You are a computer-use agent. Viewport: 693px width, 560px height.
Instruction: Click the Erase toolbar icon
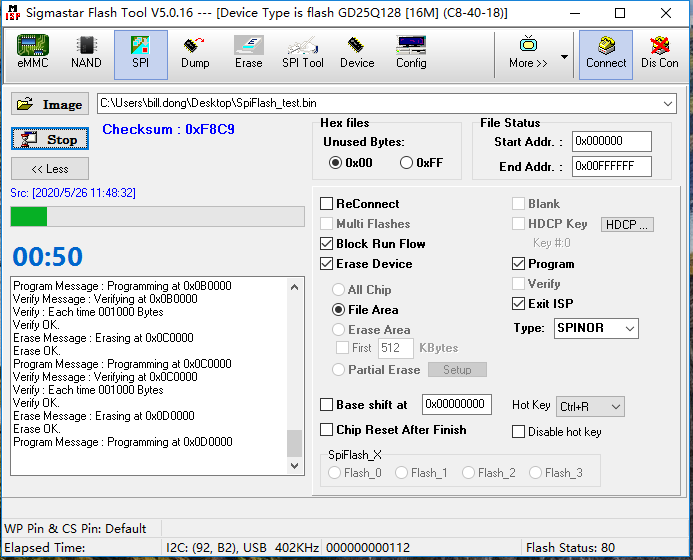248,52
